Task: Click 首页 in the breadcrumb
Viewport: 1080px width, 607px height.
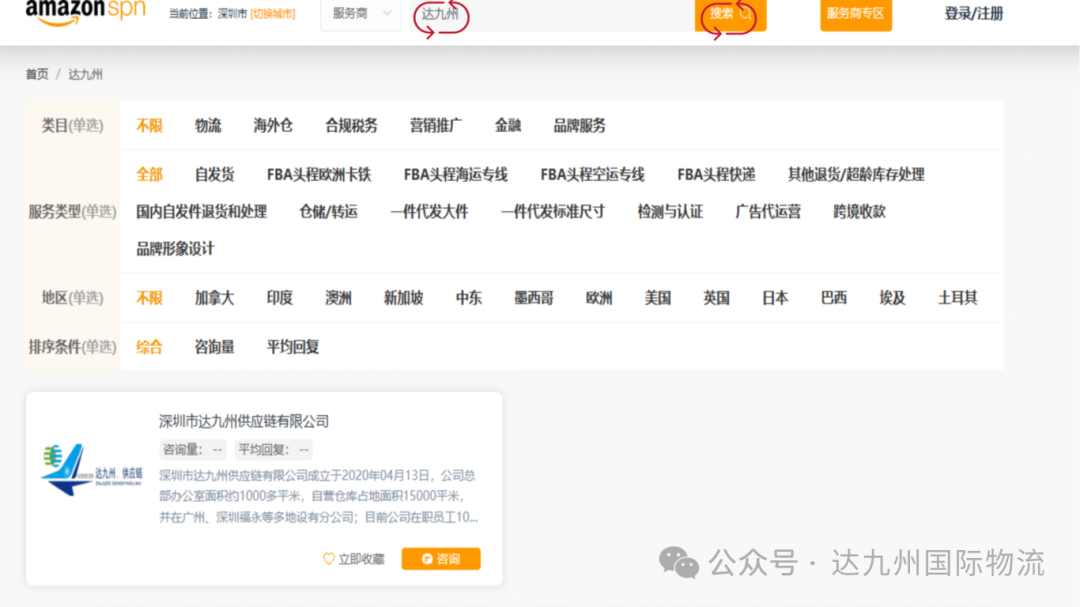Action: [37, 73]
